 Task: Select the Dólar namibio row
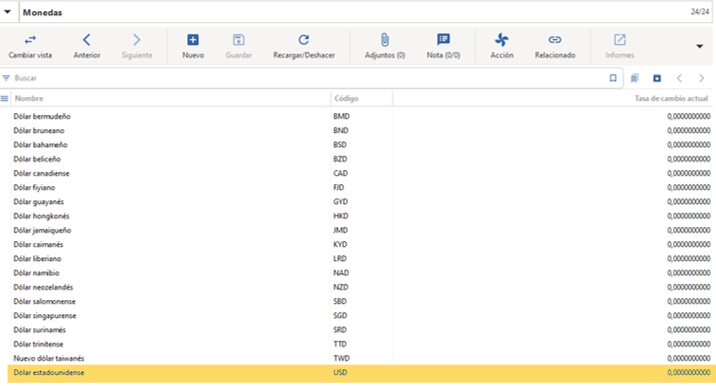point(360,273)
